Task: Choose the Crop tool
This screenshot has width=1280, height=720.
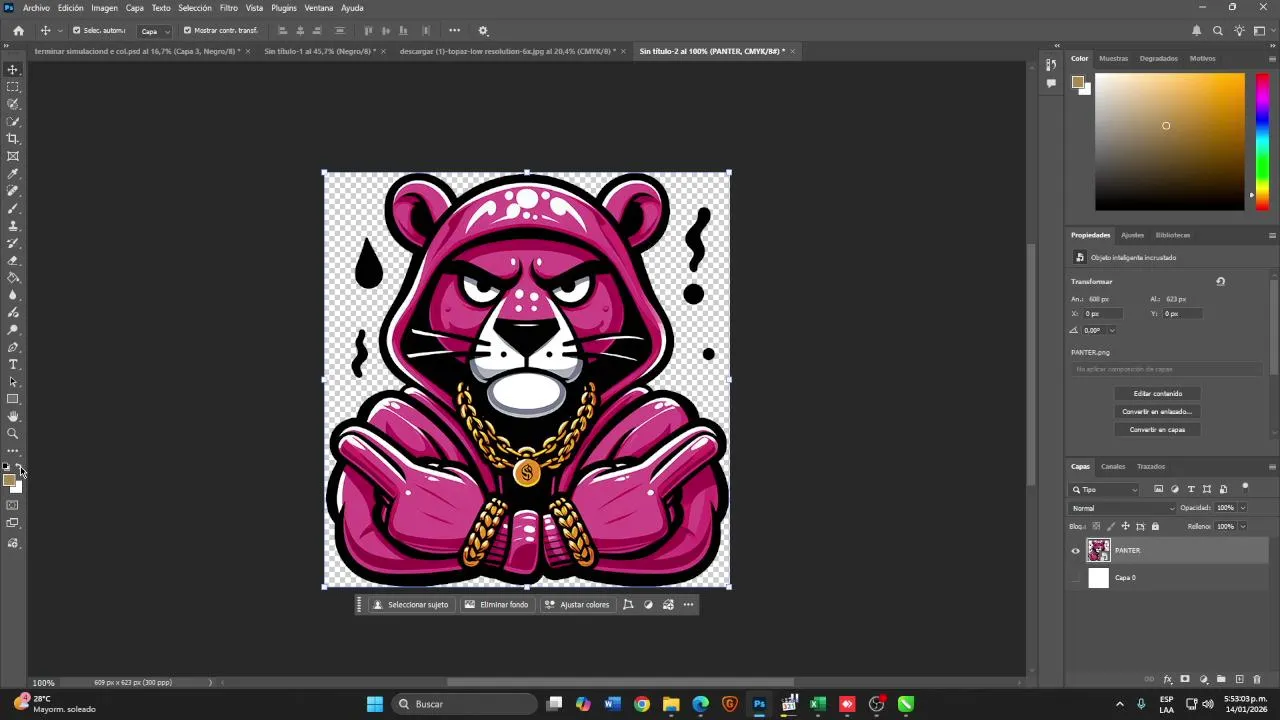Action: coord(13,139)
